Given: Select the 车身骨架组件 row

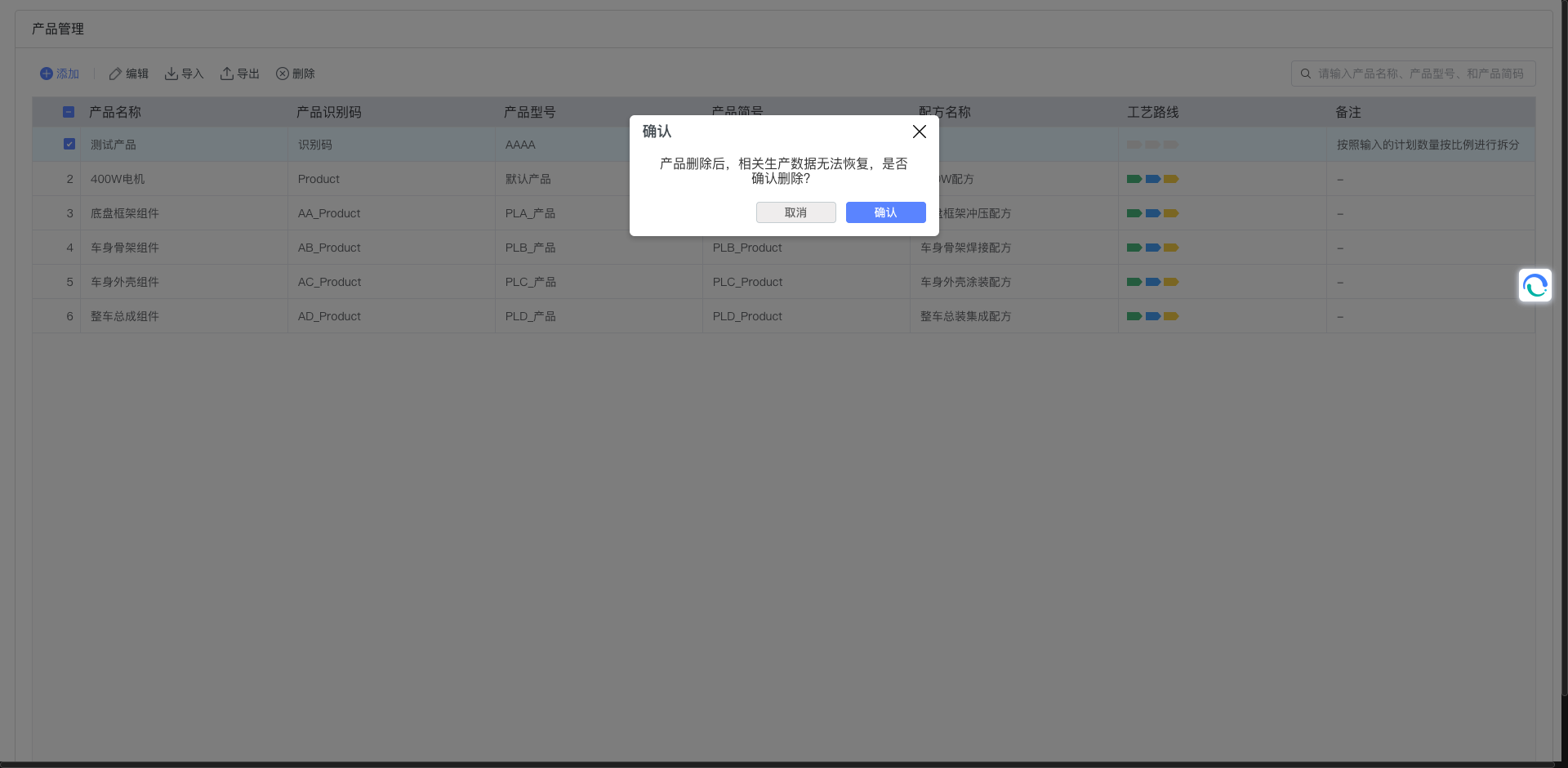Looking at the screenshot, I should [125, 248].
